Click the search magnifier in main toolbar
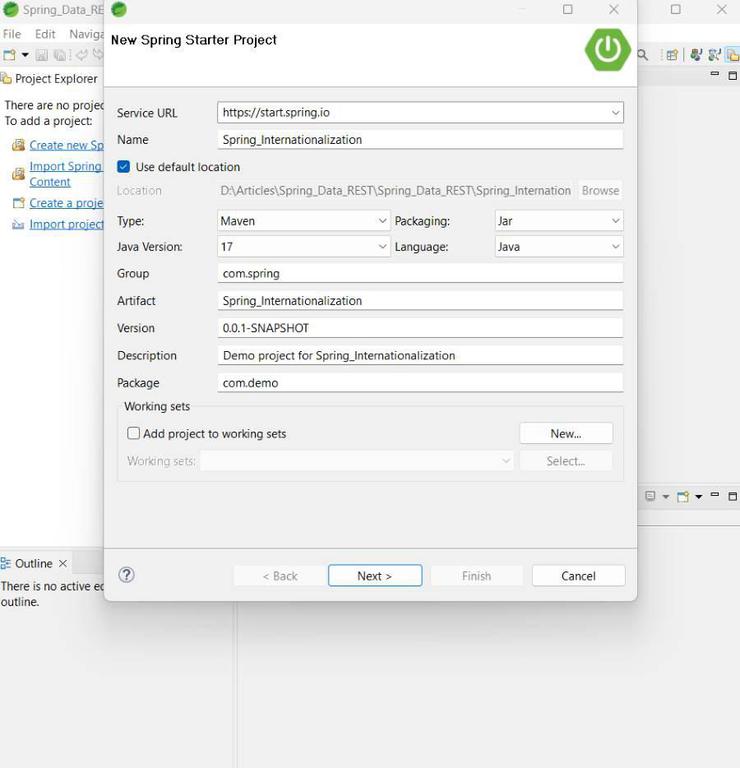This screenshot has height=768, width=740. tap(643, 55)
